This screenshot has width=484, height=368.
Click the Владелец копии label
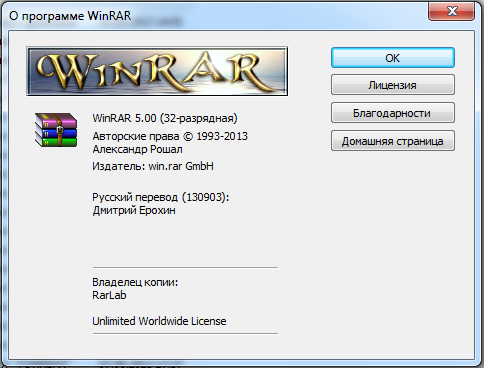[135, 282]
